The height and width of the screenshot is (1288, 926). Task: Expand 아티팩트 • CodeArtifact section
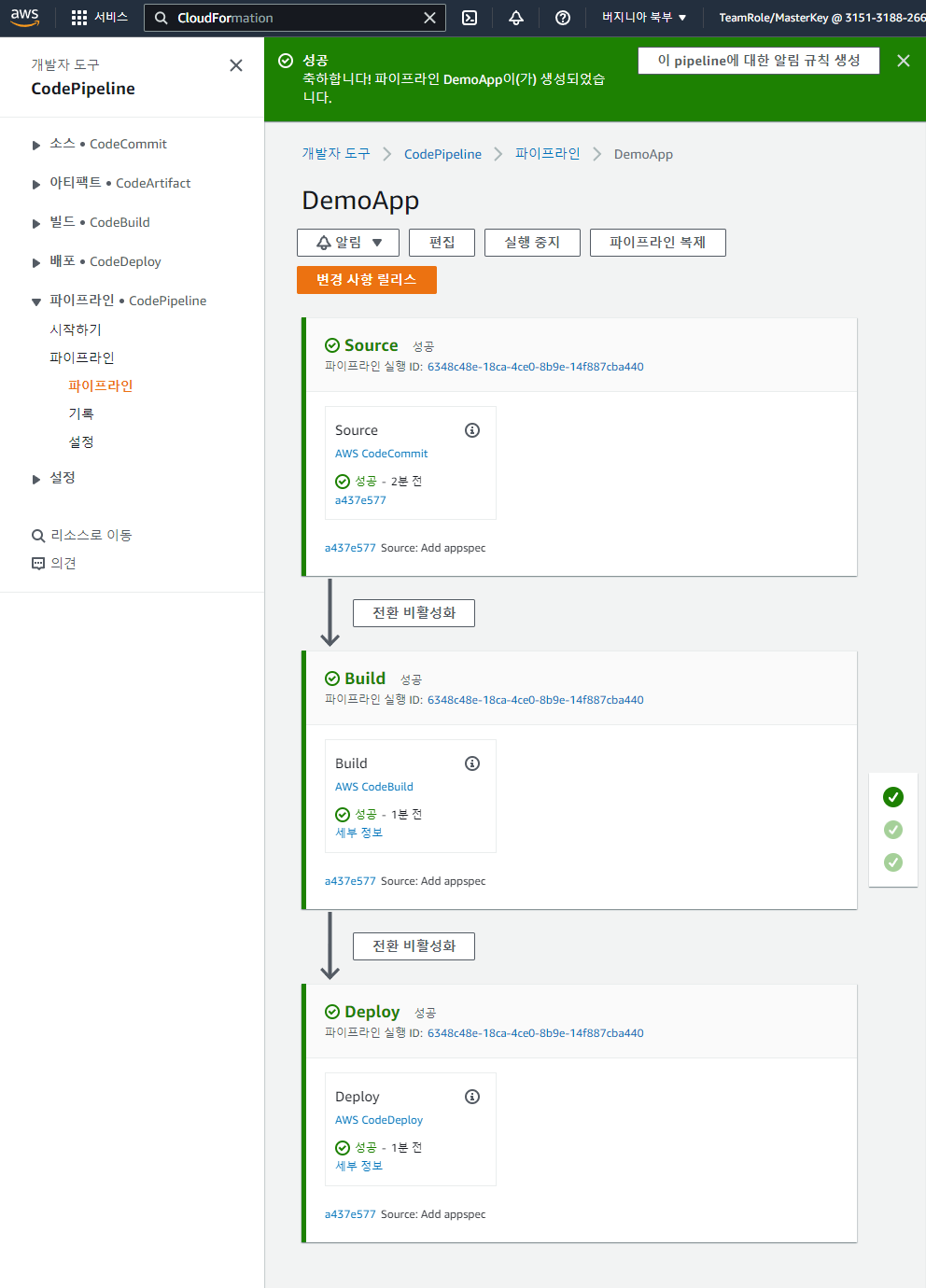(x=36, y=184)
